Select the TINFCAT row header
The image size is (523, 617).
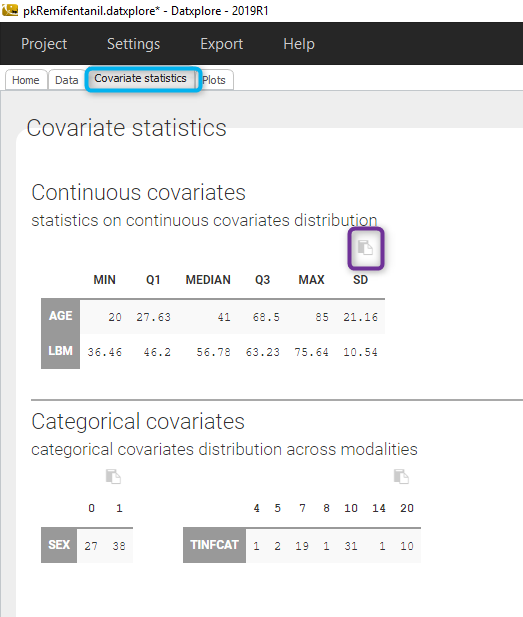(x=214, y=545)
